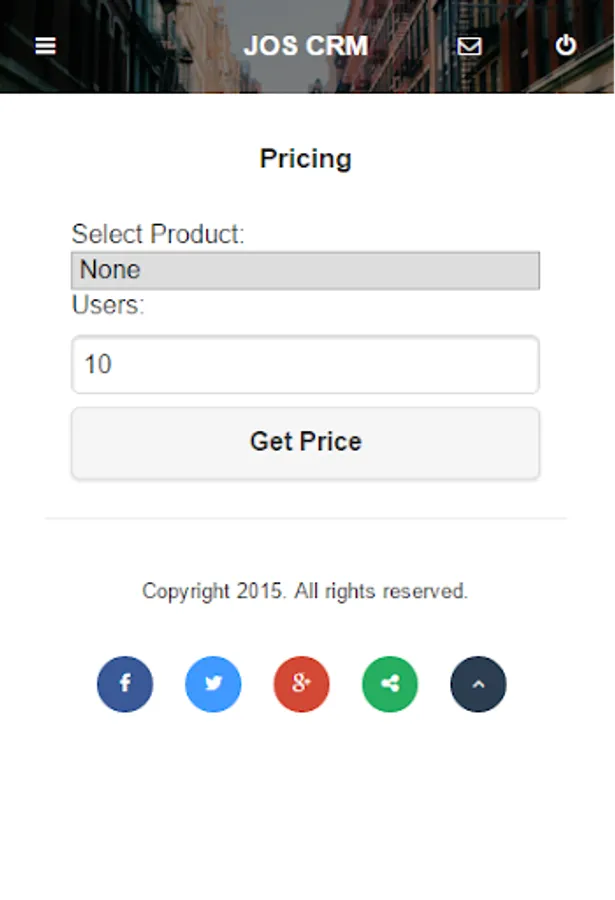The width and height of the screenshot is (615, 900).
Task: Click the Copyright 2015 footer text
Action: pos(305,591)
